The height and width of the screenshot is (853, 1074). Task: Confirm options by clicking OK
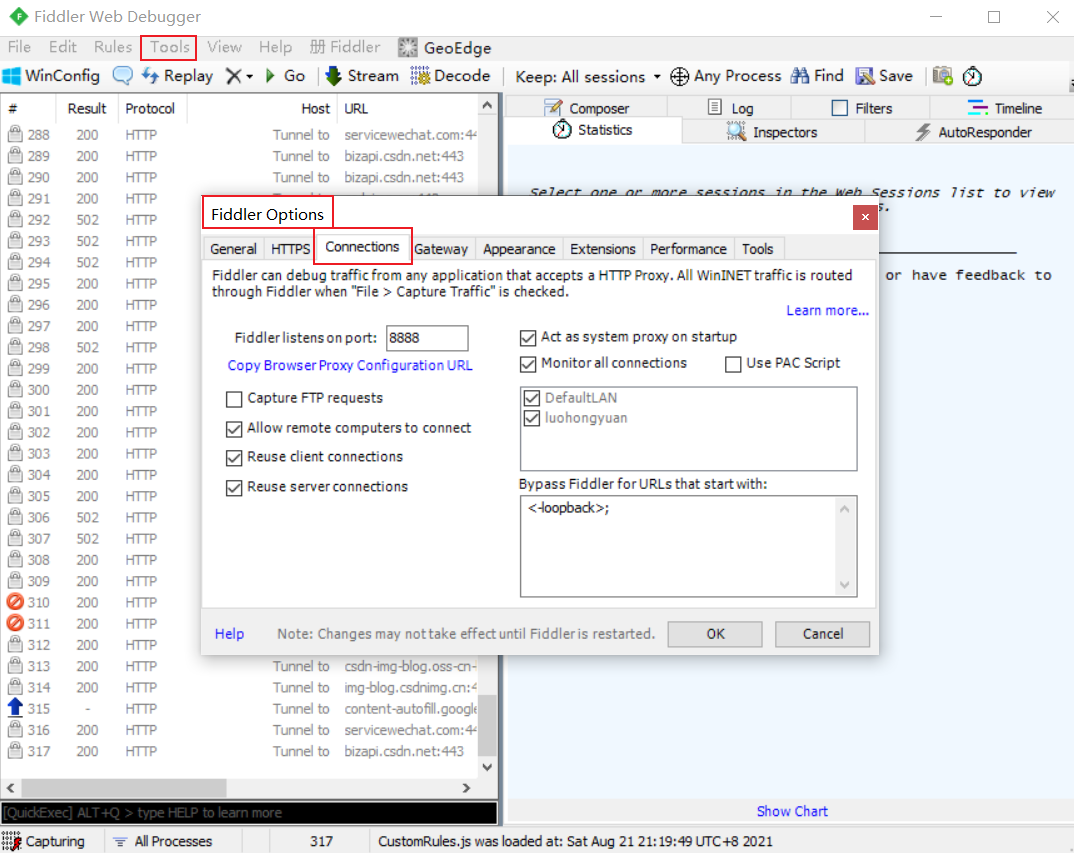click(714, 633)
